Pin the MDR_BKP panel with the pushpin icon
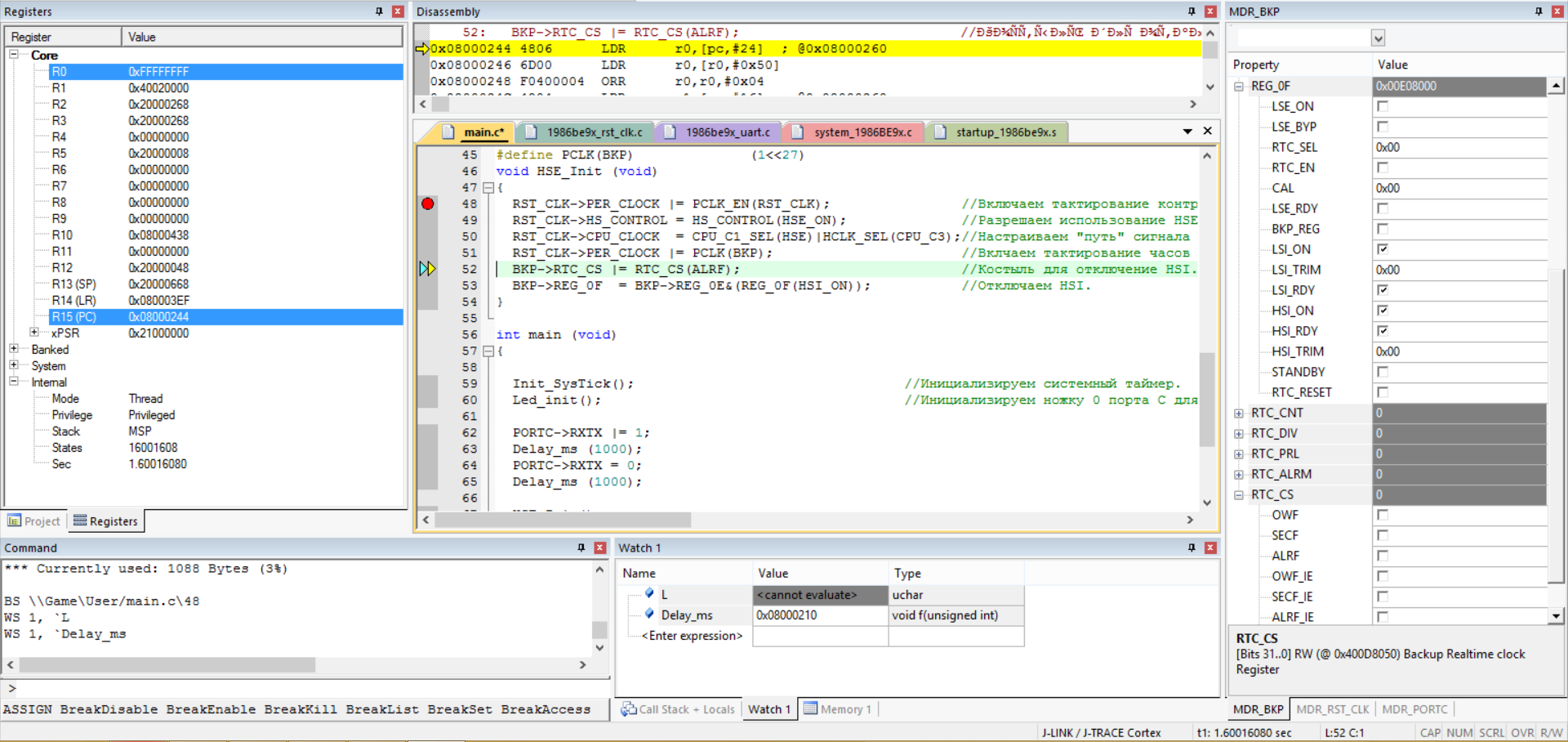Viewport: 1568px width, 742px height. pos(1539,11)
